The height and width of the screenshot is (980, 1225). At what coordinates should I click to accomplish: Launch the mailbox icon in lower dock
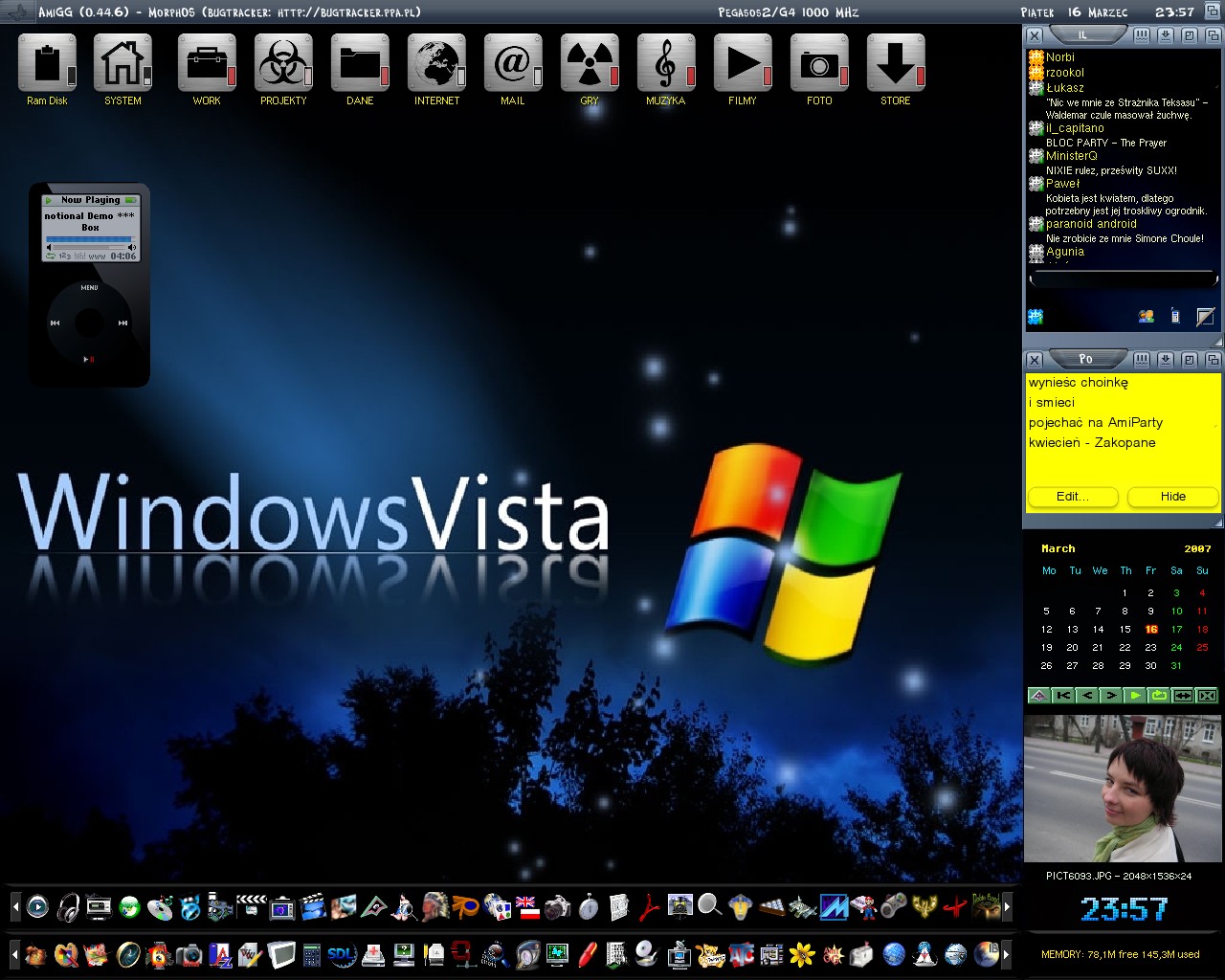tap(861, 955)
